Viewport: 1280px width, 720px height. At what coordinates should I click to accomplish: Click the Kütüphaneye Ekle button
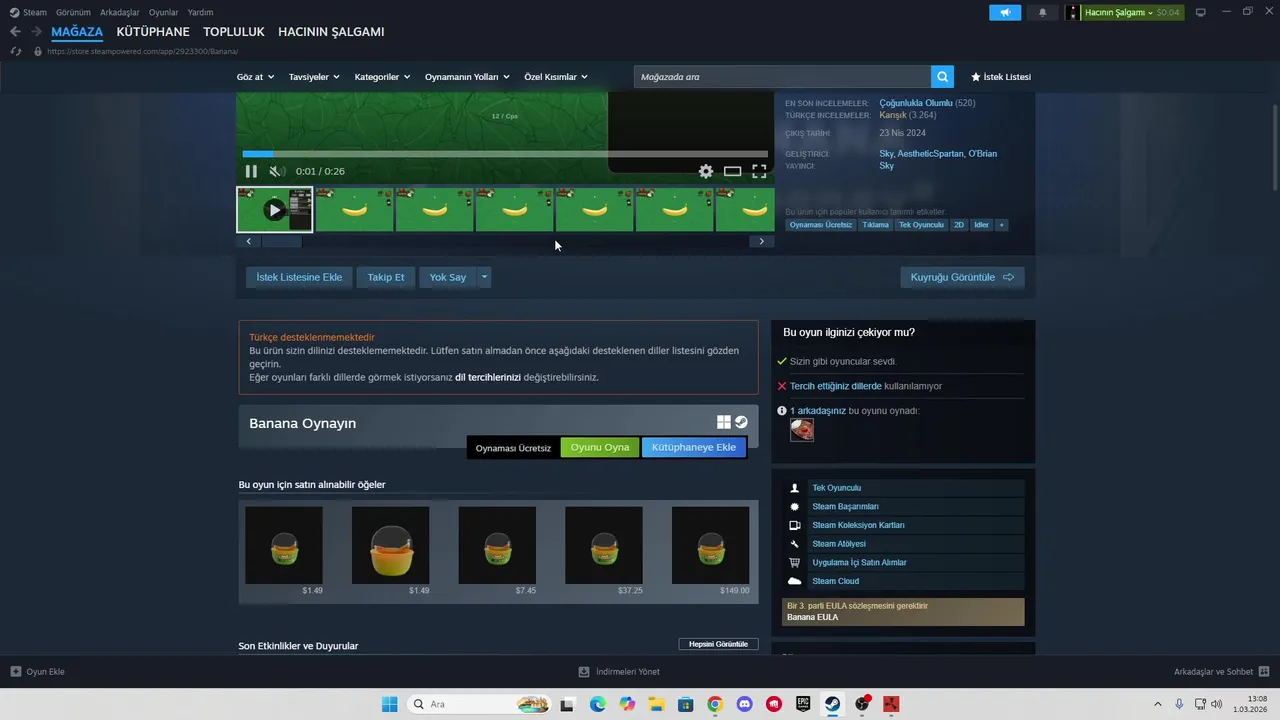point(694,447)
